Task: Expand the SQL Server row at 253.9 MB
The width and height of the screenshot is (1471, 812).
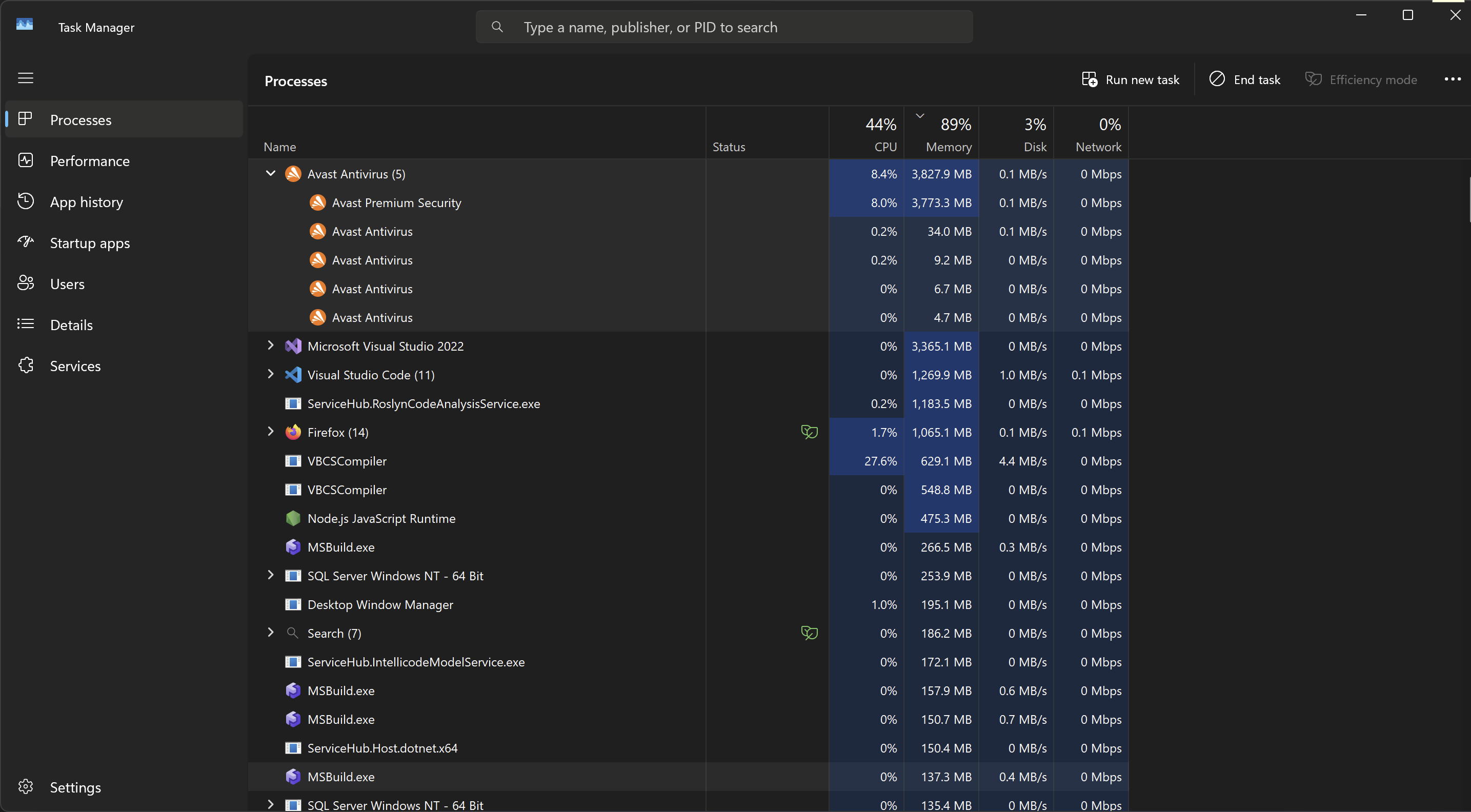Action: tap(271, 575)
